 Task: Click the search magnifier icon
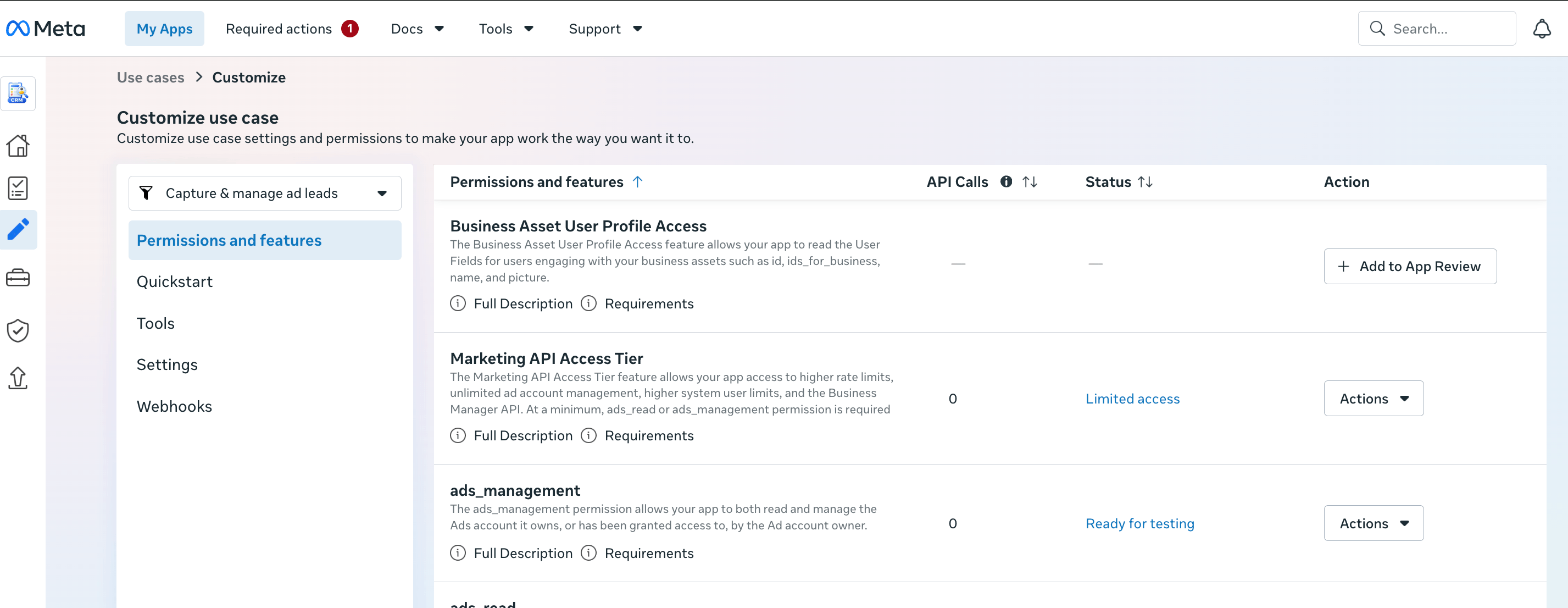[x=1377, y=29]
